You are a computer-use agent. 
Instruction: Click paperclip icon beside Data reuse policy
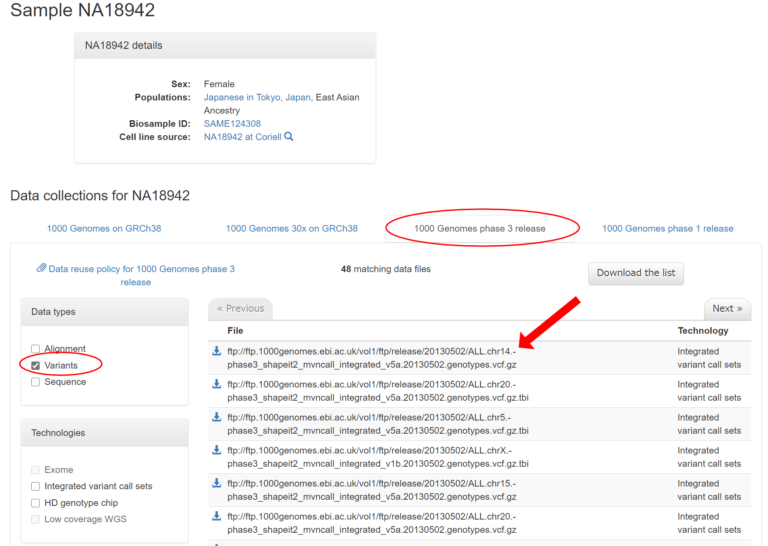pyautogui.click(x=42, y=268)
